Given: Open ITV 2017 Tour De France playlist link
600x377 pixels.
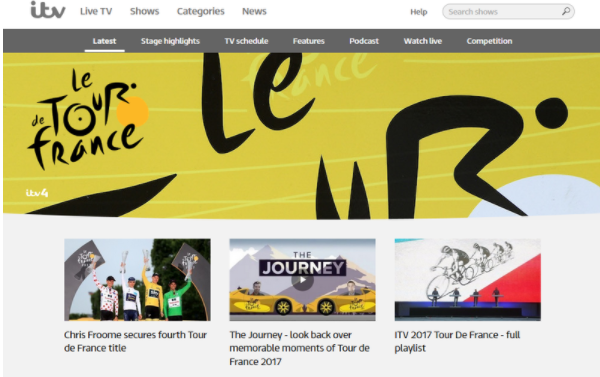Looking at the screenshot, I should click(x=457, y=341).
